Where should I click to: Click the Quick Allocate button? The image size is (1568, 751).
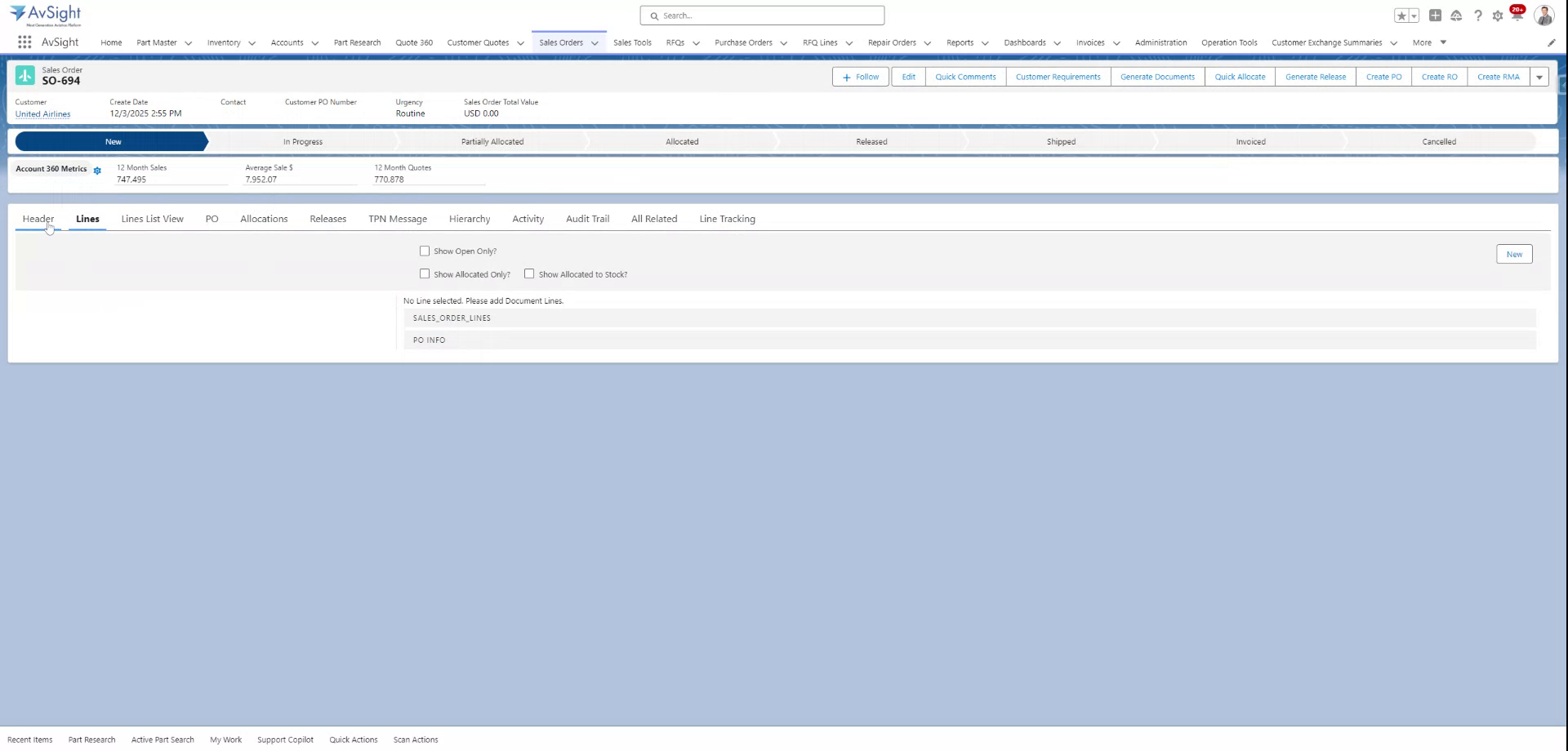tap(1239, 77)
